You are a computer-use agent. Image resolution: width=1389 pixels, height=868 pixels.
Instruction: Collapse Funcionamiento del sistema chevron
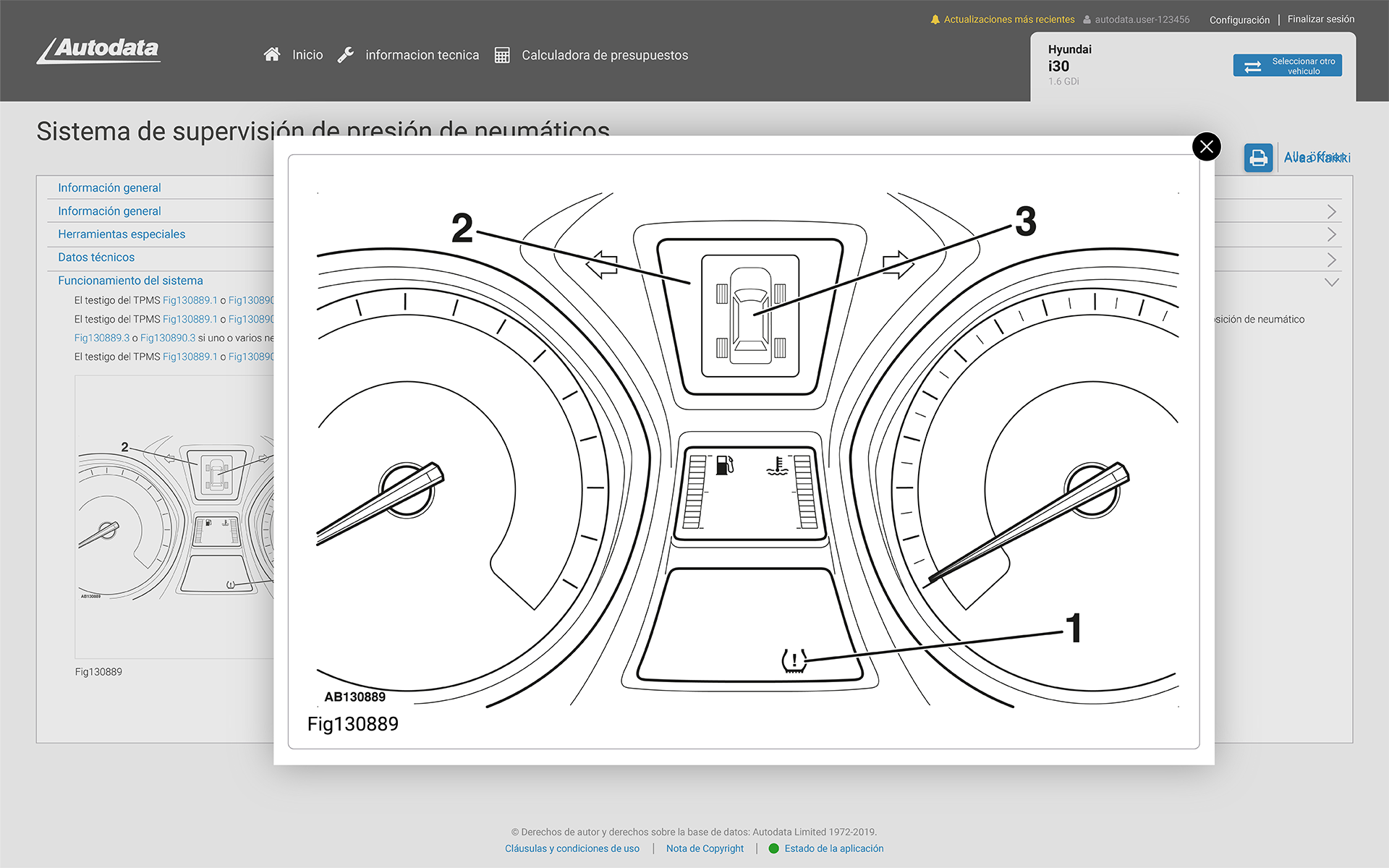[x=1331, y=282]
